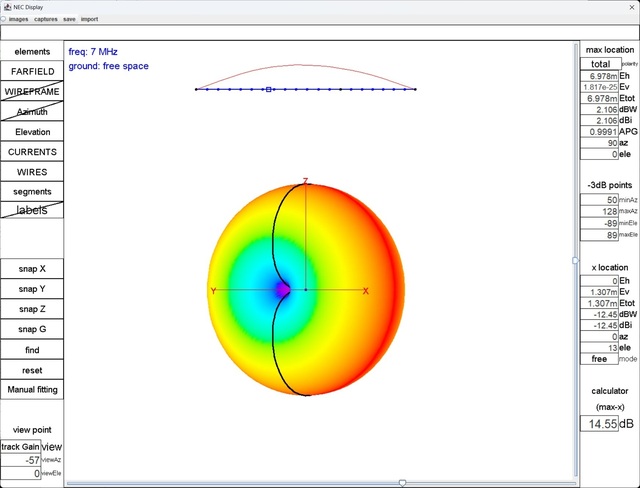Toggle the CURRENTS display
The height and width of the screenshot is (488, 640).
32,152
